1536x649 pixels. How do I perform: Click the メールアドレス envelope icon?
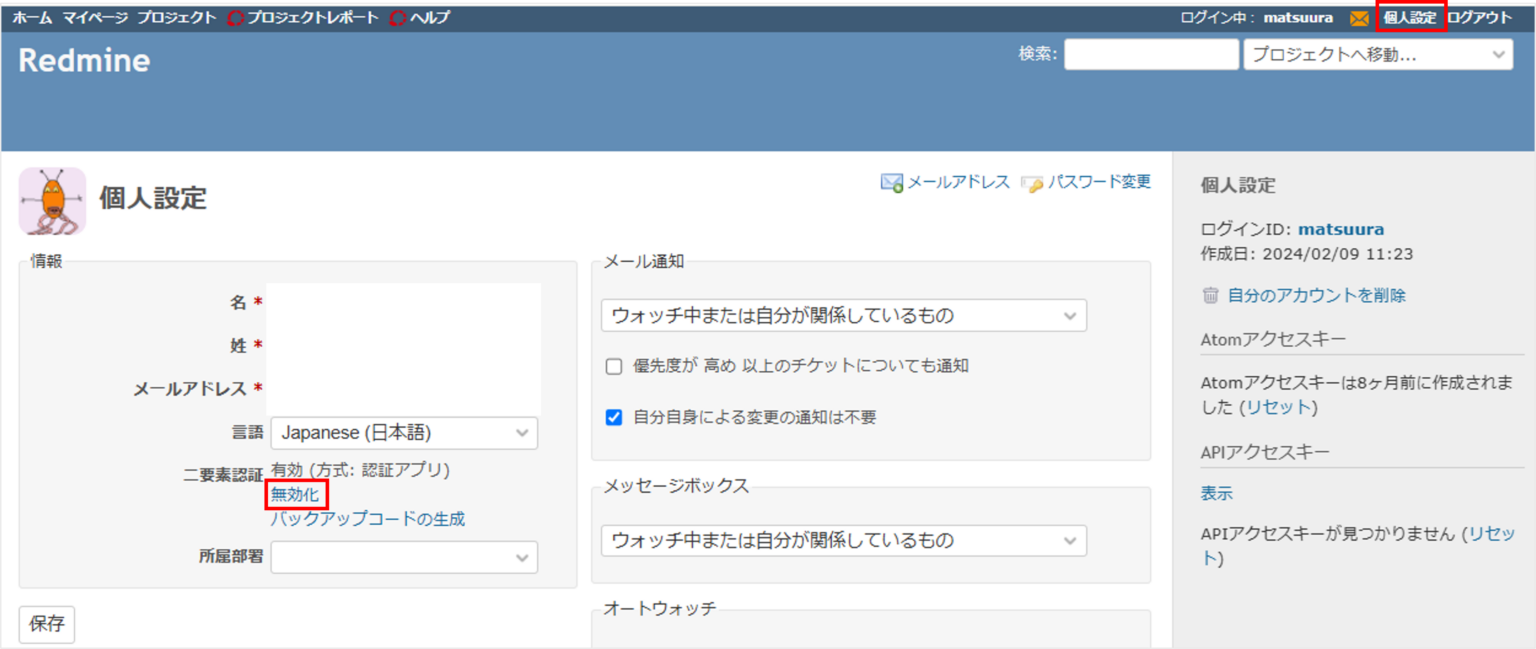click(890, 181)
